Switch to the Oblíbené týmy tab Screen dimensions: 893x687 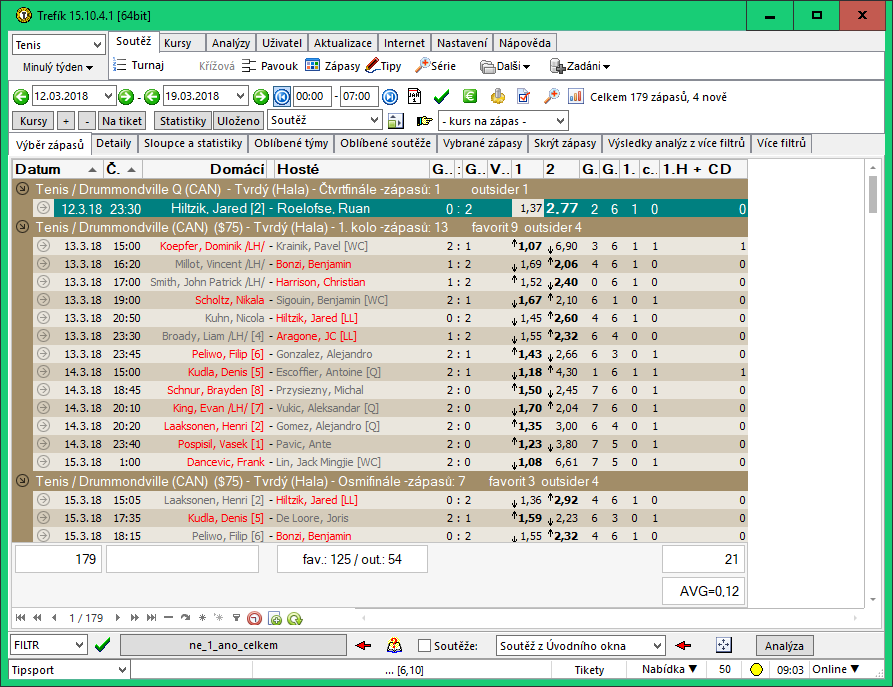[291, 144]
